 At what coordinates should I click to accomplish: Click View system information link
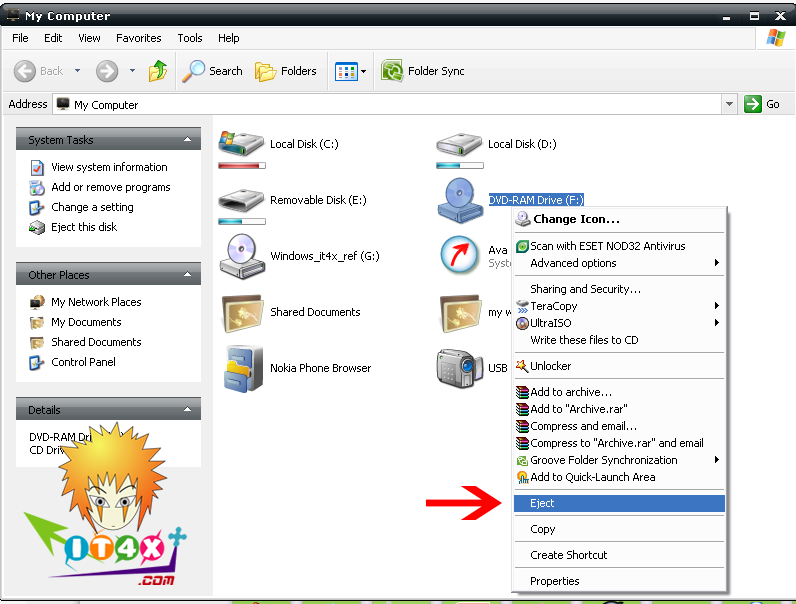(109, 167)
